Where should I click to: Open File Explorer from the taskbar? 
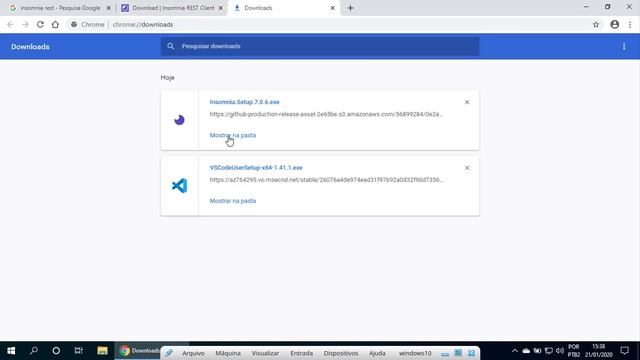(102, 351)
